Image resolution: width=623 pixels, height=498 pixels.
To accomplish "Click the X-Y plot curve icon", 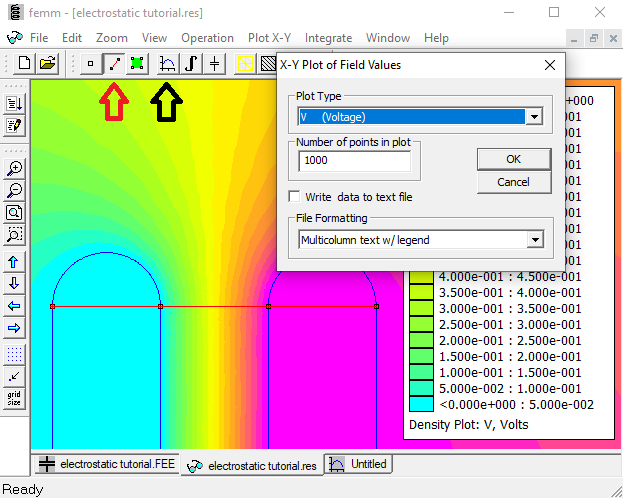I will (168, 63).
